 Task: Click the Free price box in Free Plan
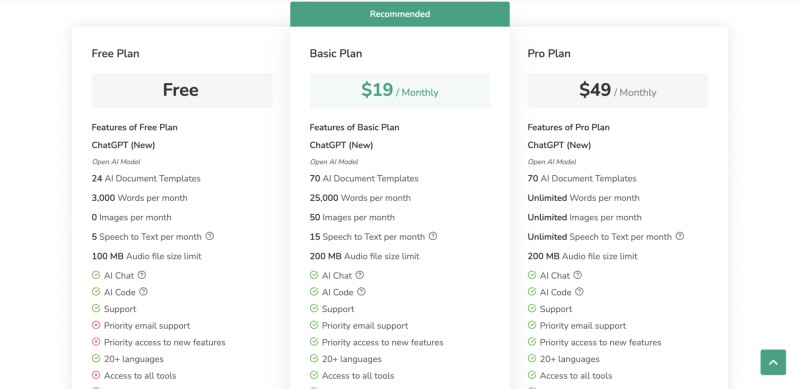point(182,90)
